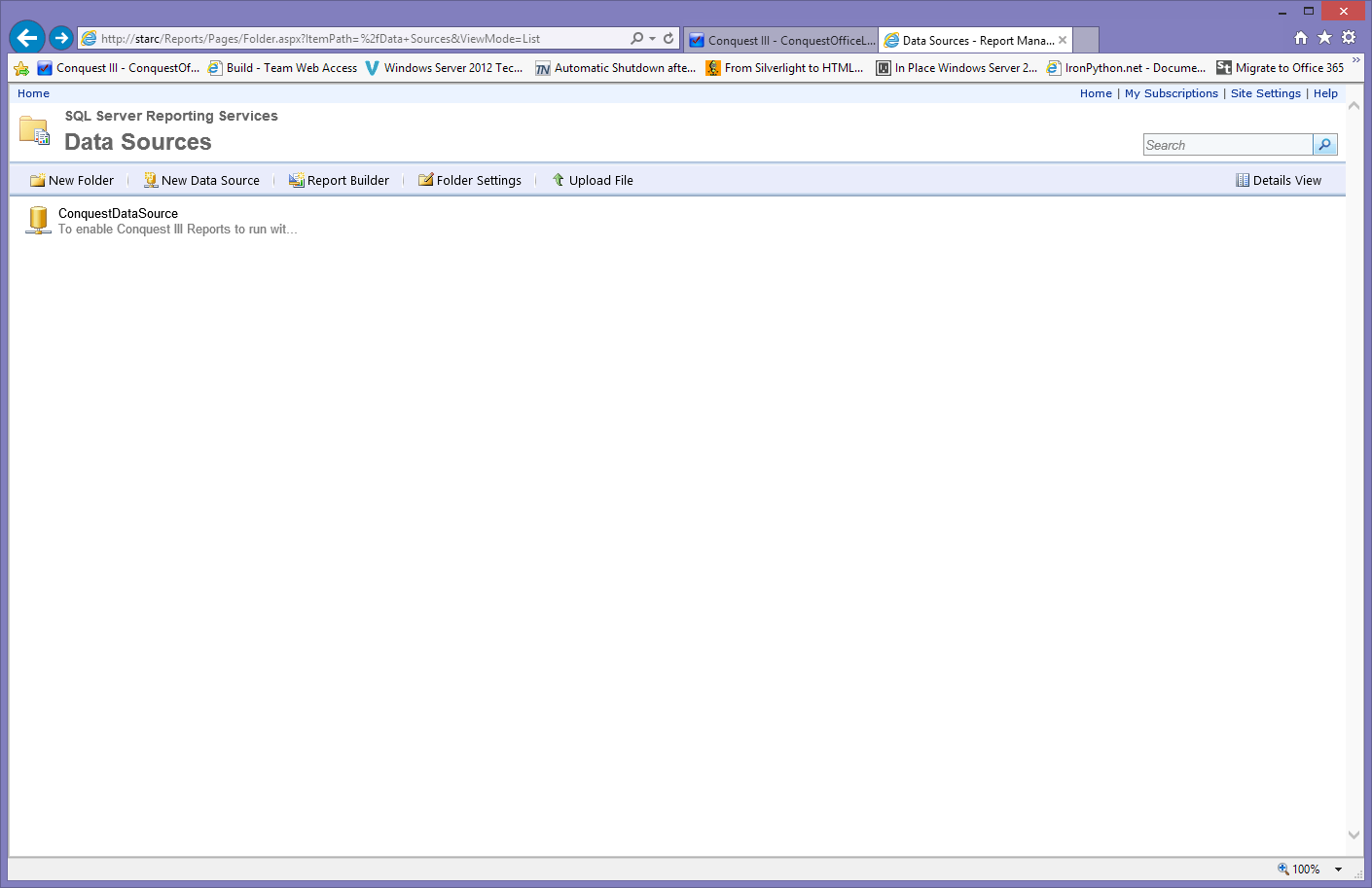Open Migrate to Office 365 bookmark
1372x888 pixels.
pyautogui.click(x=1280, y=68)
